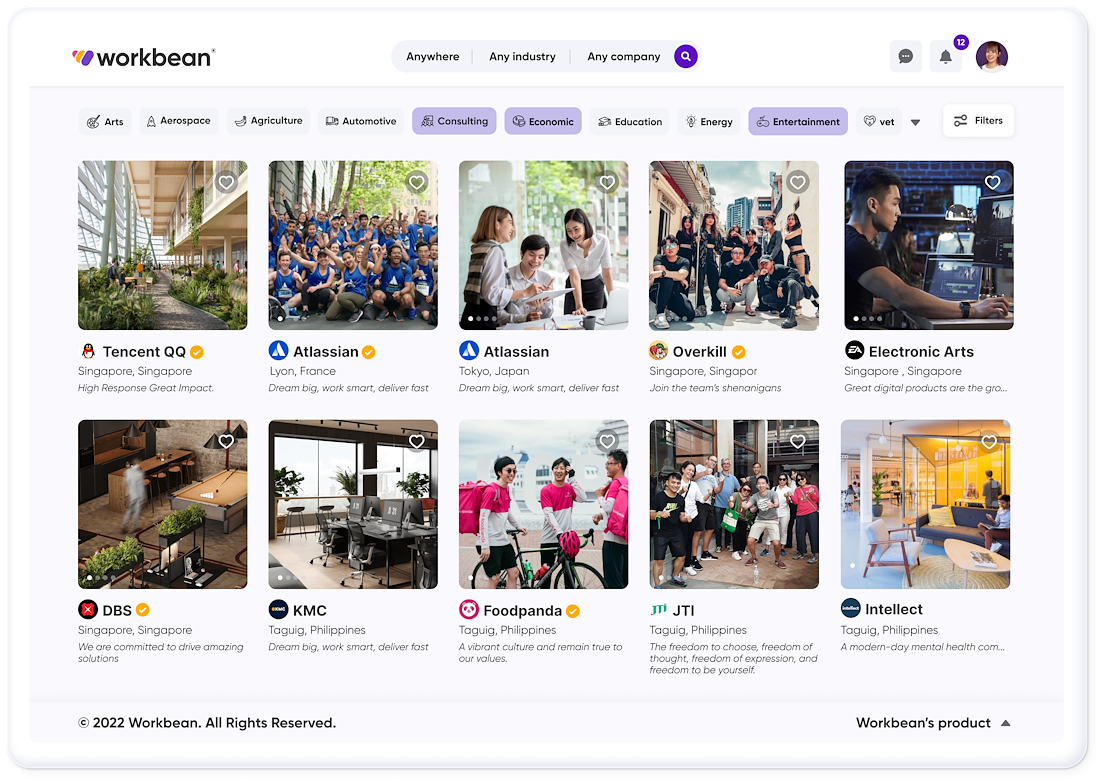The height and width of the screenshot is (781, 1100).
Task: Favorite Intellect with heart icon
Action: (x=989, y=441)
